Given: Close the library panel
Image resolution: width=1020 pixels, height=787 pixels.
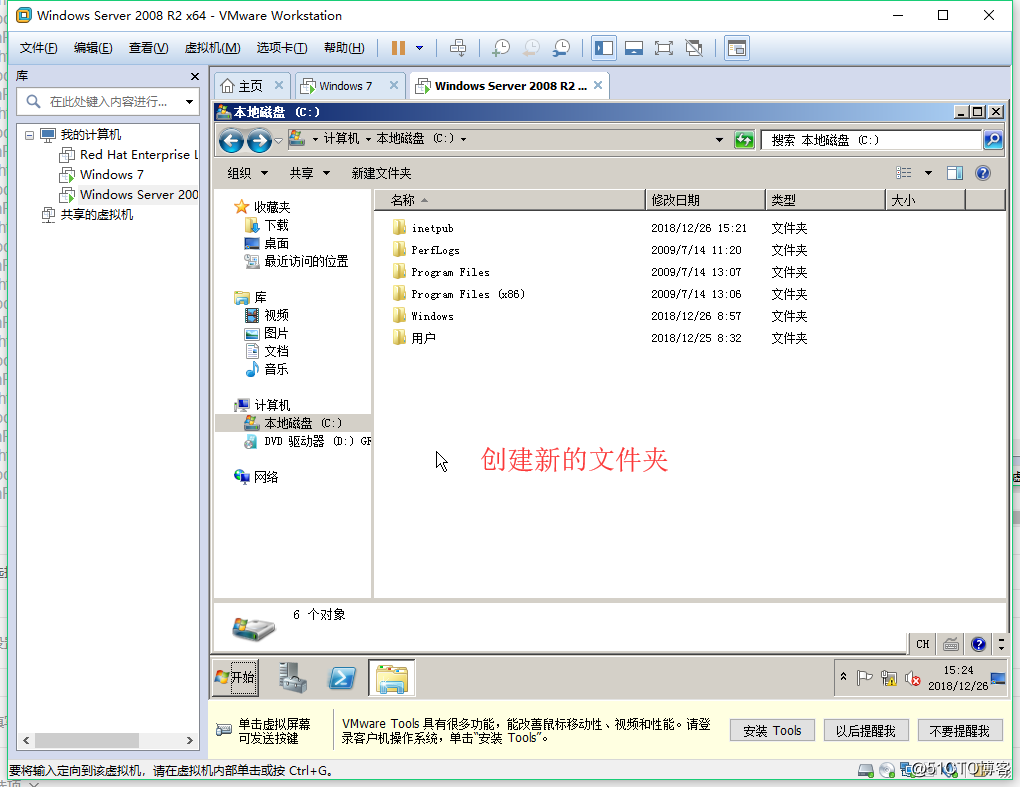Looking at the screenshot, I should (x=195, y=76).
